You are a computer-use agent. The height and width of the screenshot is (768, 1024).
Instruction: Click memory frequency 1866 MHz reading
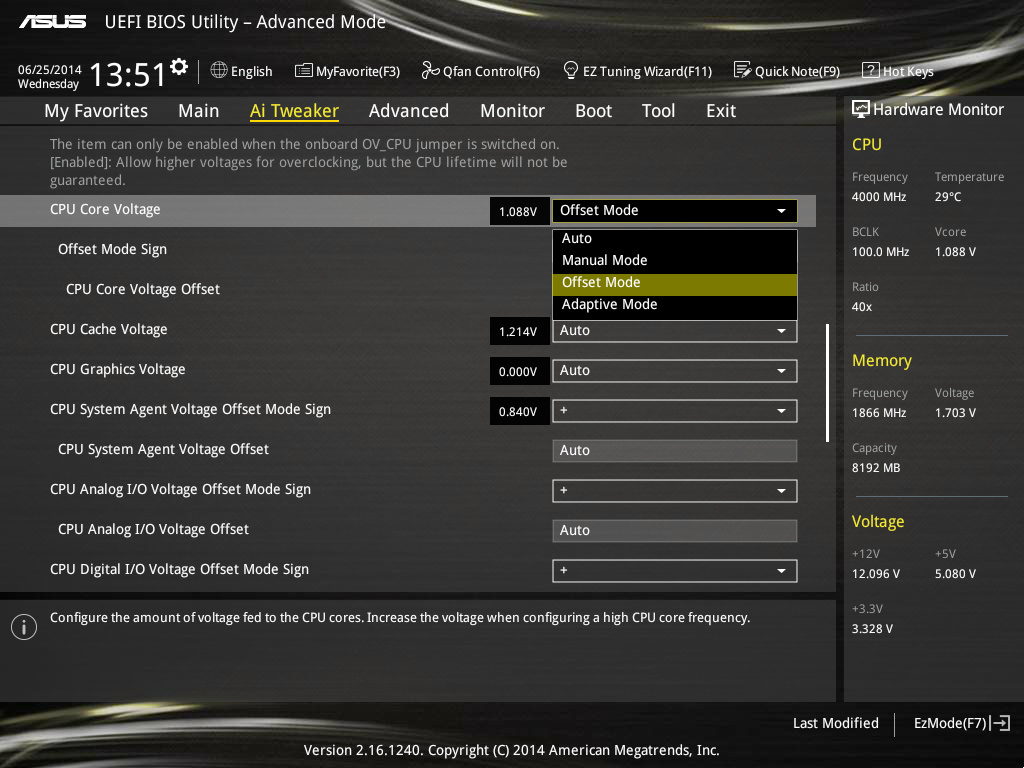[879, 413]
